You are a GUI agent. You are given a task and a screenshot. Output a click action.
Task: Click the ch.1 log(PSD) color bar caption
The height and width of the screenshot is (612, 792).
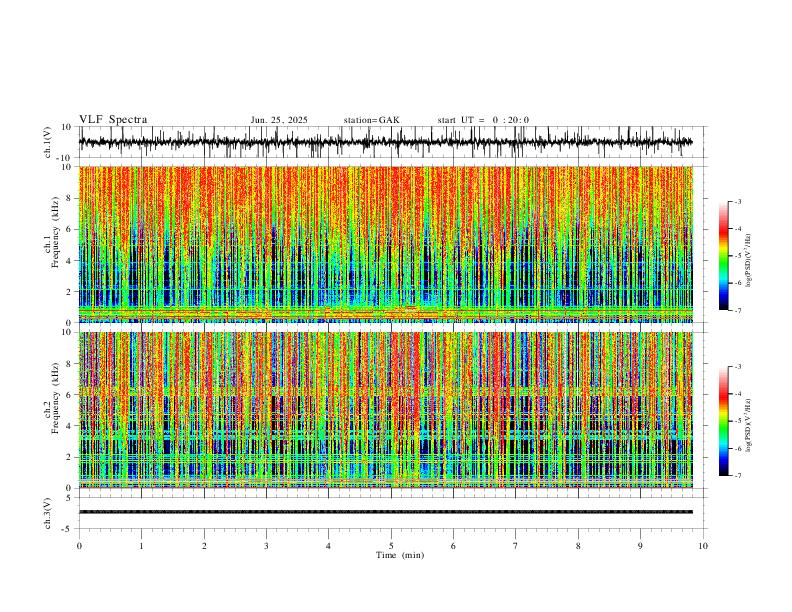click(x=748, y=260)
